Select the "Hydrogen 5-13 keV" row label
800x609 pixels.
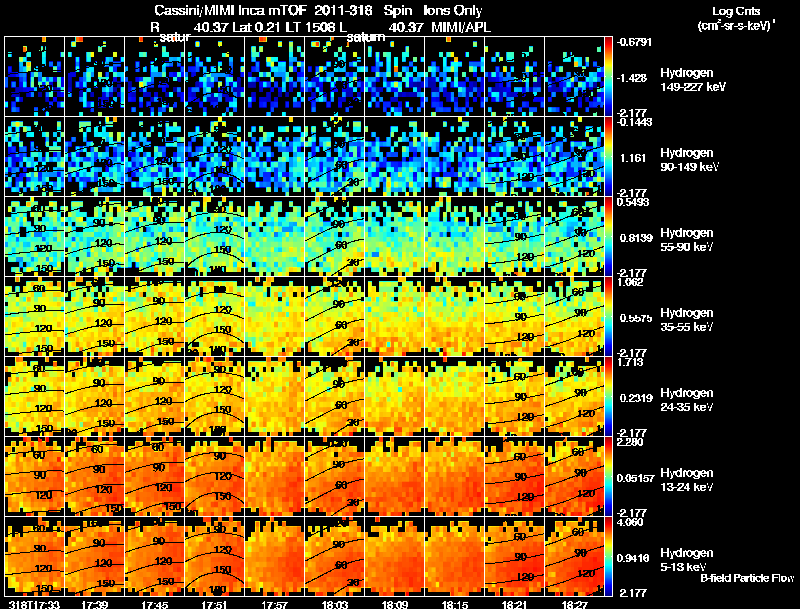(x=687, y=560)
